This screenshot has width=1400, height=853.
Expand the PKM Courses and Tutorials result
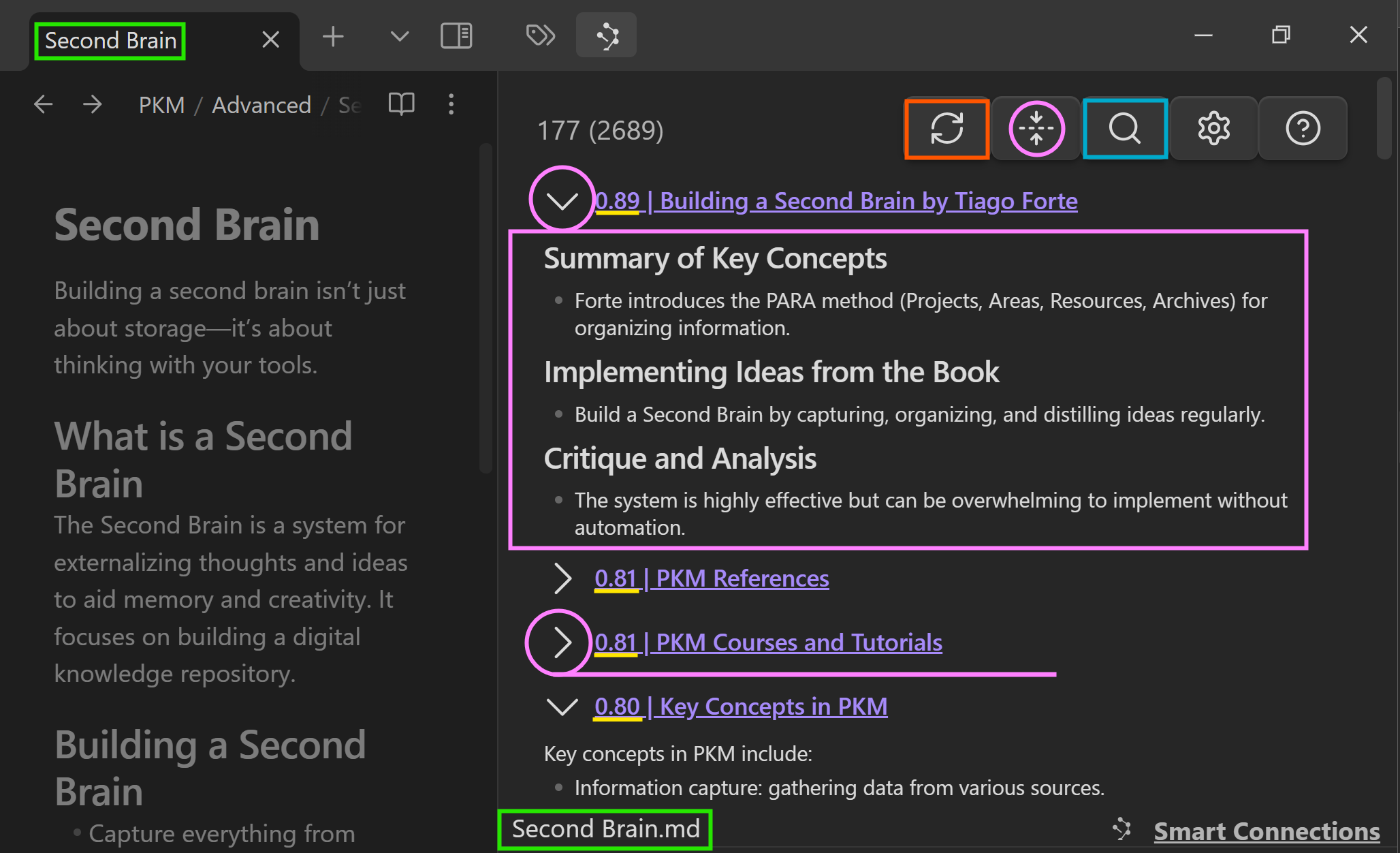[x=562, y=642]
